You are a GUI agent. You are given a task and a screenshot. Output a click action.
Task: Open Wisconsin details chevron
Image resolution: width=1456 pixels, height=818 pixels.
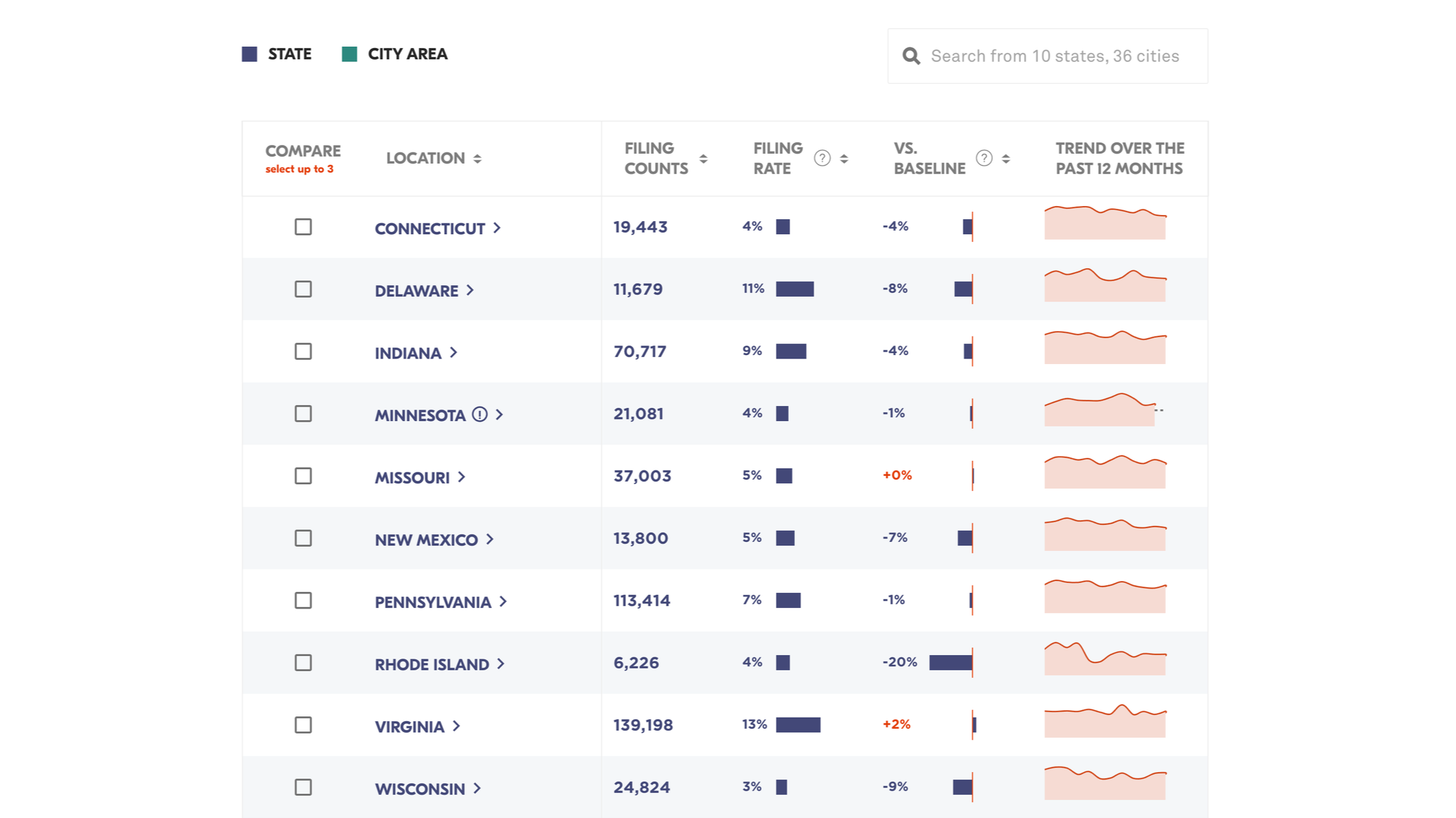coord(477,788)
